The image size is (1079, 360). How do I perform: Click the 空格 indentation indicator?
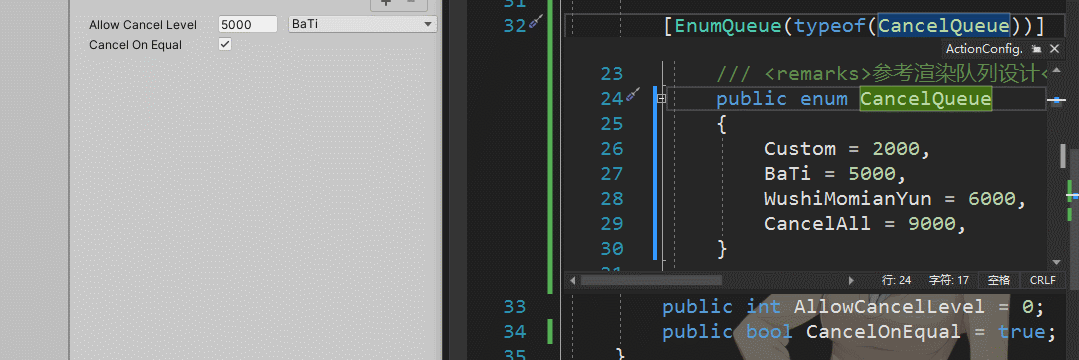tap(998, 280)
